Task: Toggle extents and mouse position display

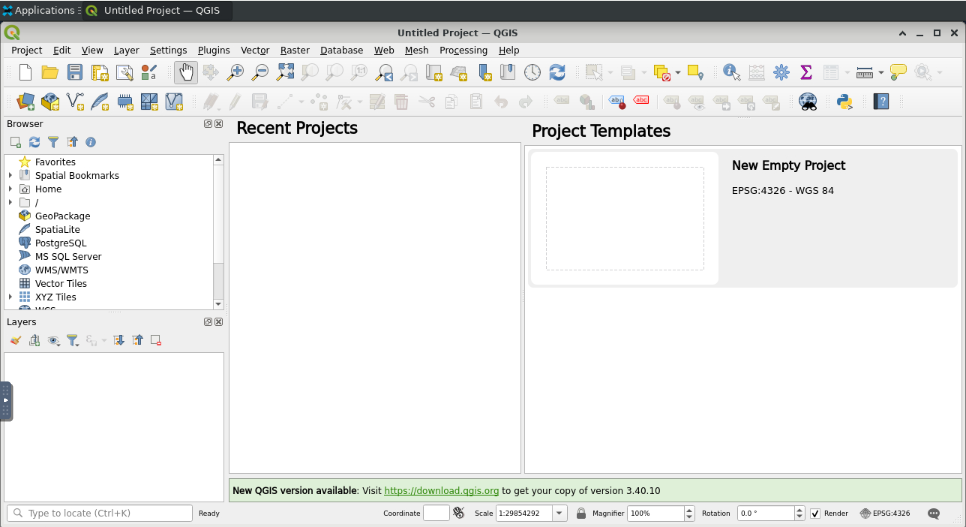Action: (459, 513)
